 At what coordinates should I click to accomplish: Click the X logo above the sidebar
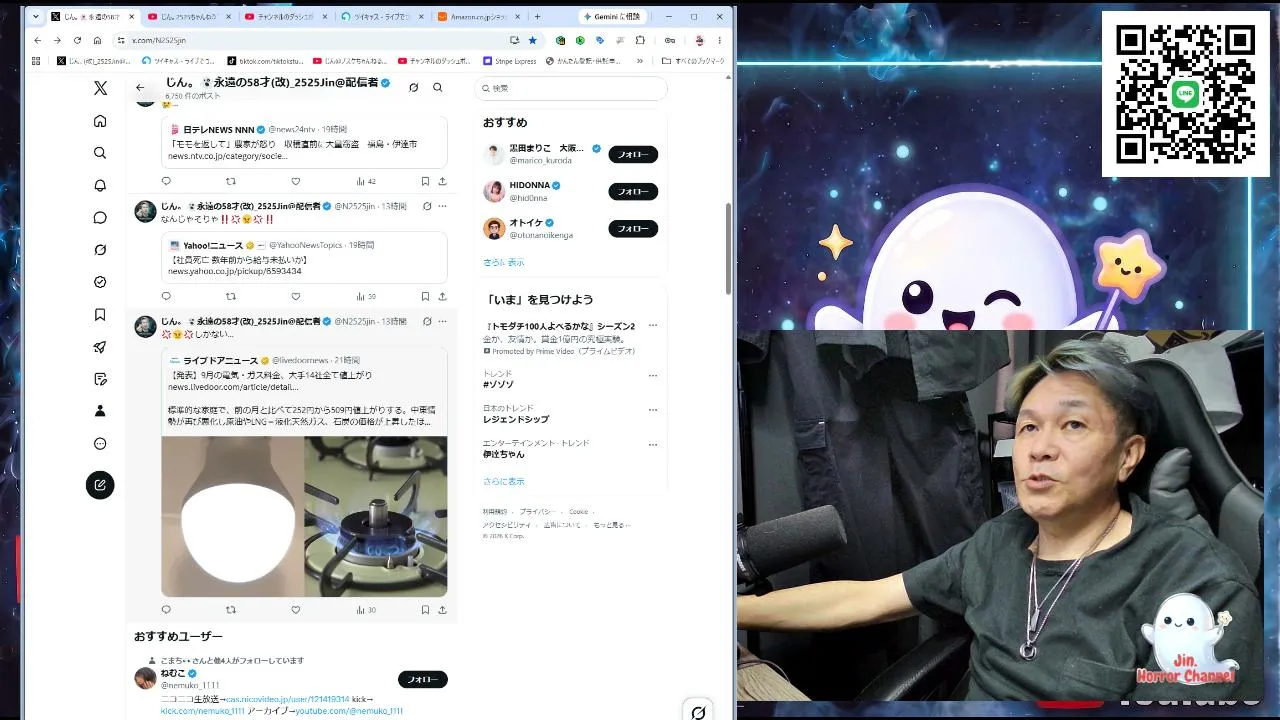pyautogui.click(x=100, y=88)
